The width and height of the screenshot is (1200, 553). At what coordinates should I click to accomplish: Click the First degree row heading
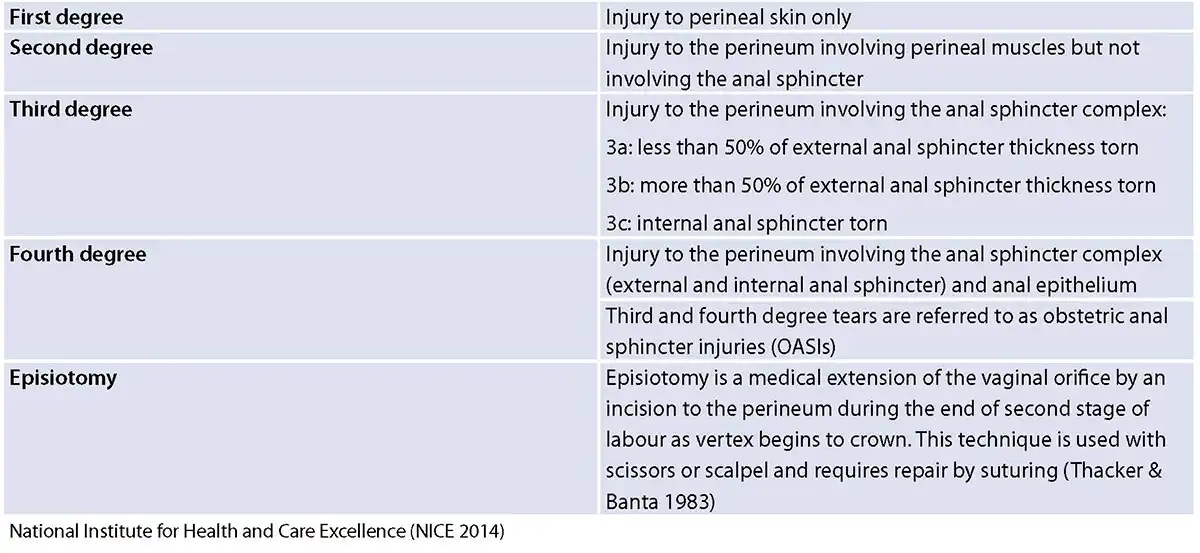coord(66,16)
